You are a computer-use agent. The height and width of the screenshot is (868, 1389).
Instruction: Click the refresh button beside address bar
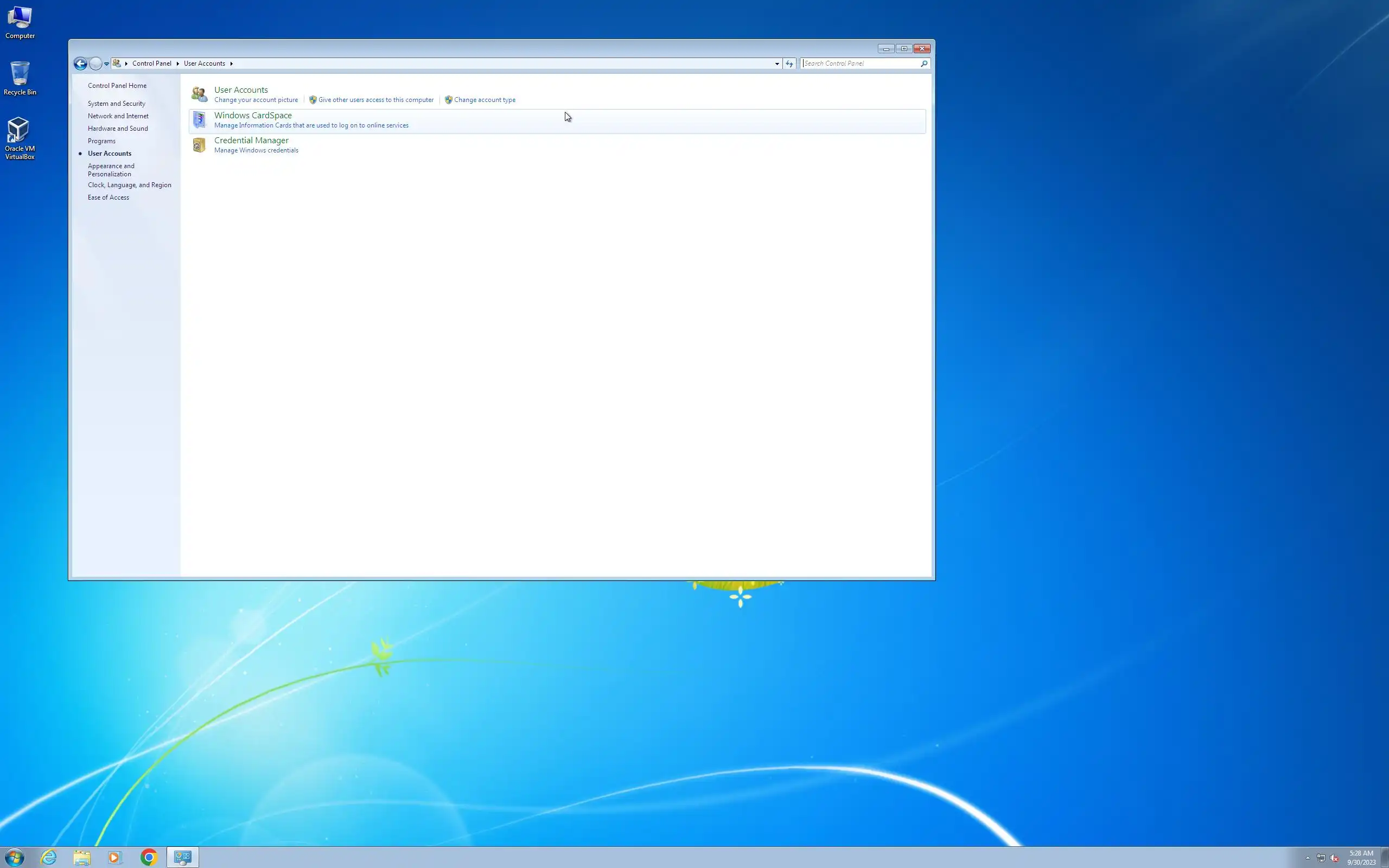(x=789, y=63)
